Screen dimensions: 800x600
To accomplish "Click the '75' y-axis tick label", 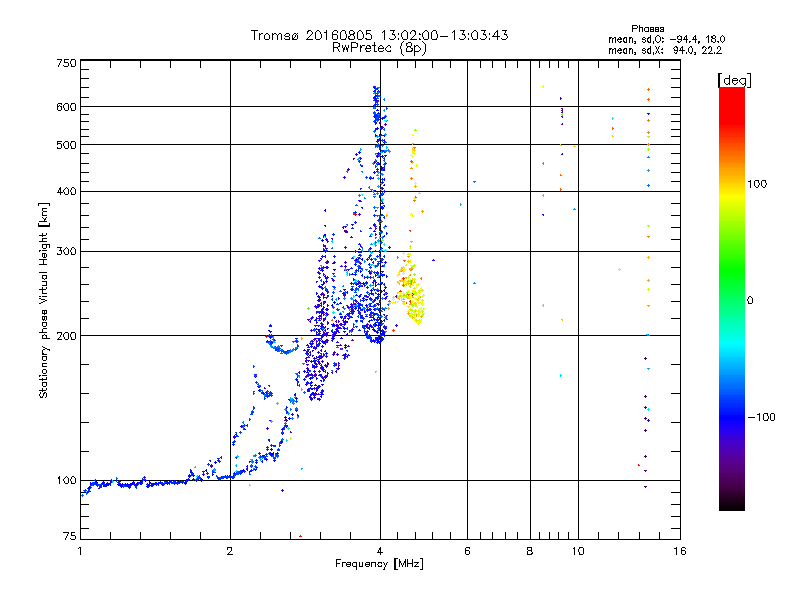I will (x=70, y=536).
